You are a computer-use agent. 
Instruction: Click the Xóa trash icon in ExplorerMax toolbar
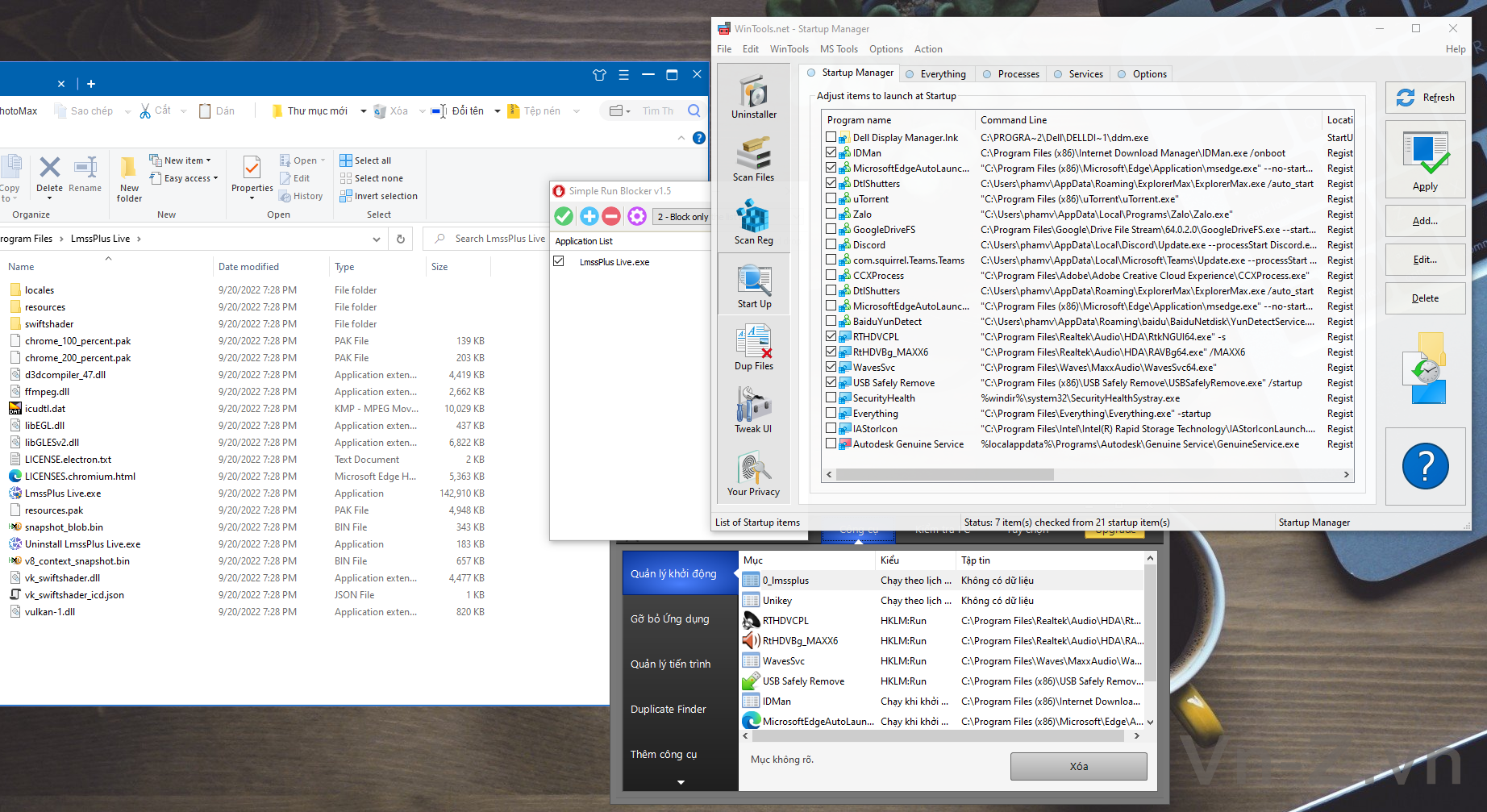(x=380, y=111)
